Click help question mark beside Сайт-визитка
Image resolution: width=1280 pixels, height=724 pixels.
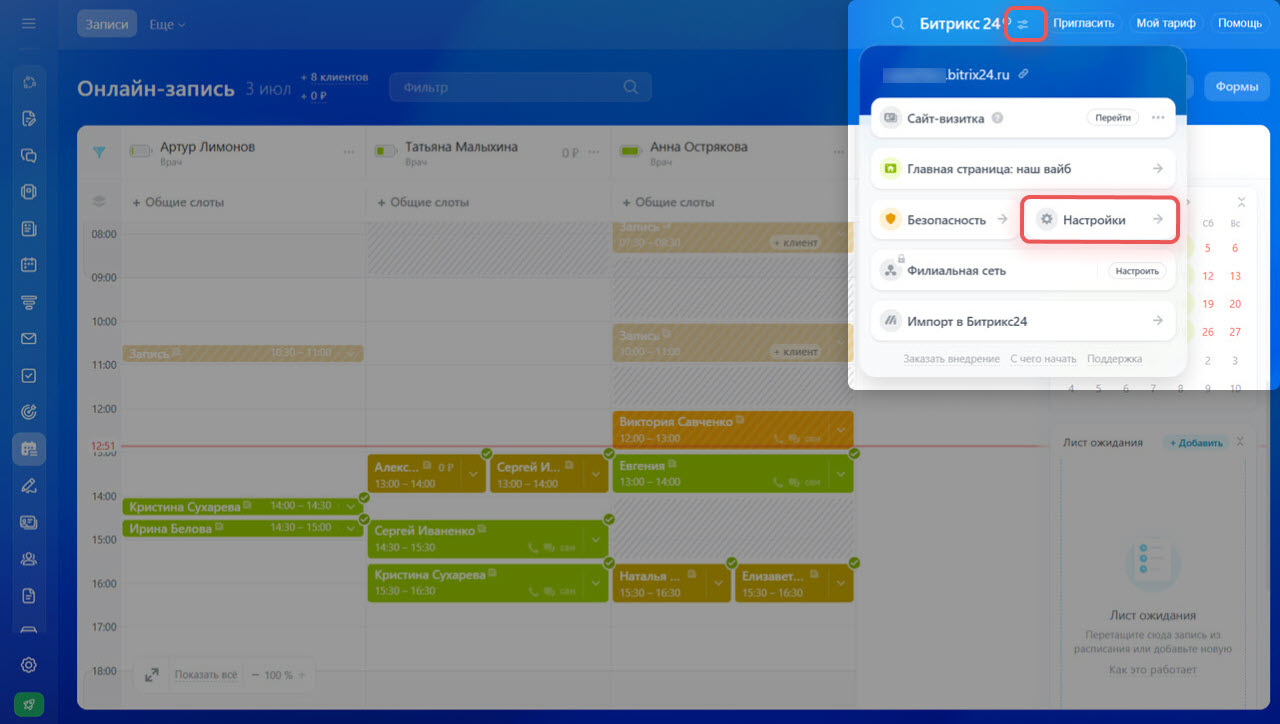pos(997,118)
